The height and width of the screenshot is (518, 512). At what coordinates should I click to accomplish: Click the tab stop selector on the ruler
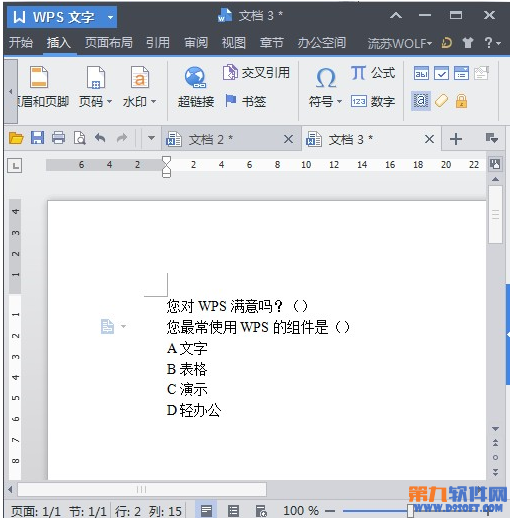tap(15, 166)
